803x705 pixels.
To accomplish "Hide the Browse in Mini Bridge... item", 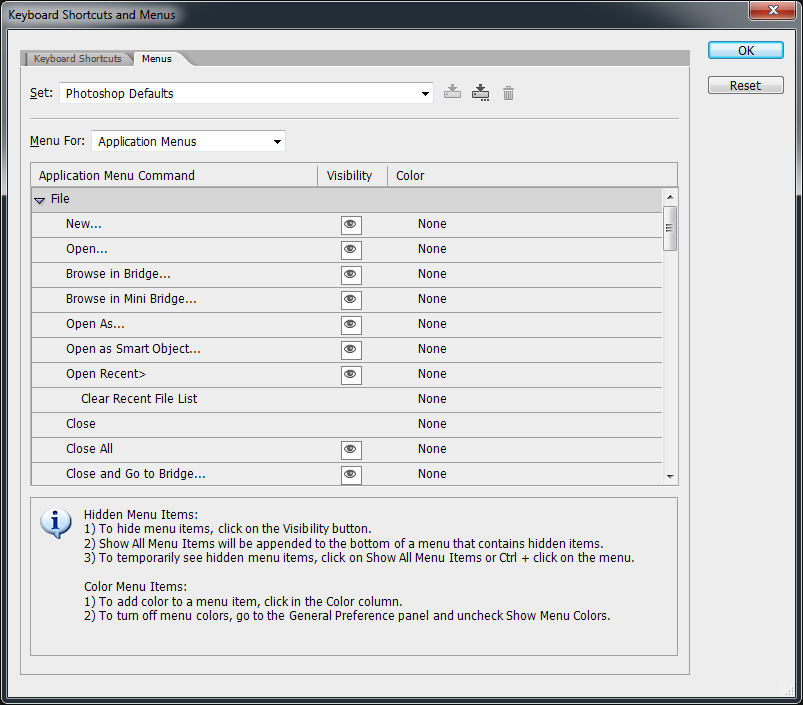I will pos(351,300).
